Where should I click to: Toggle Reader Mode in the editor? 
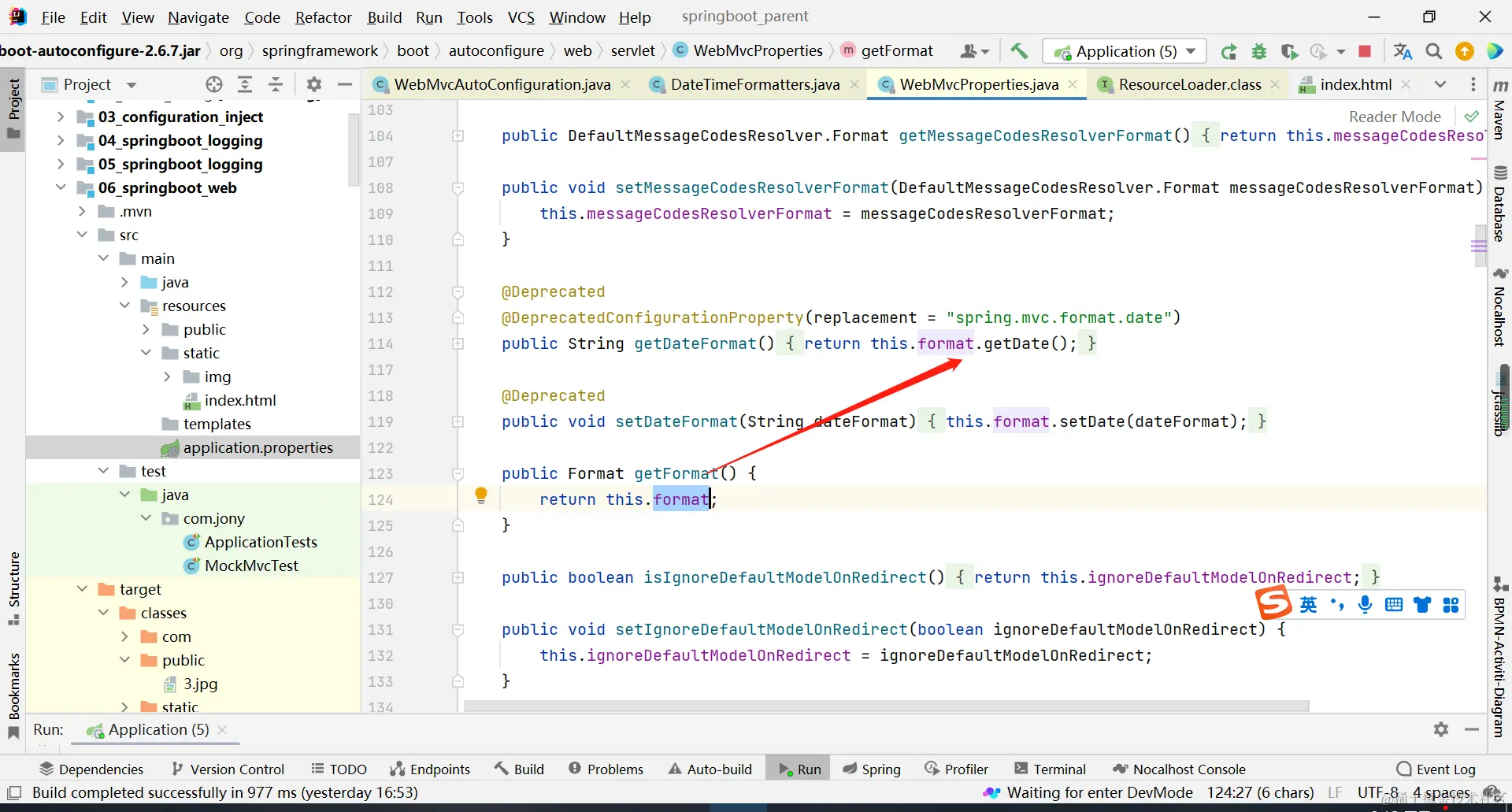1395,117
